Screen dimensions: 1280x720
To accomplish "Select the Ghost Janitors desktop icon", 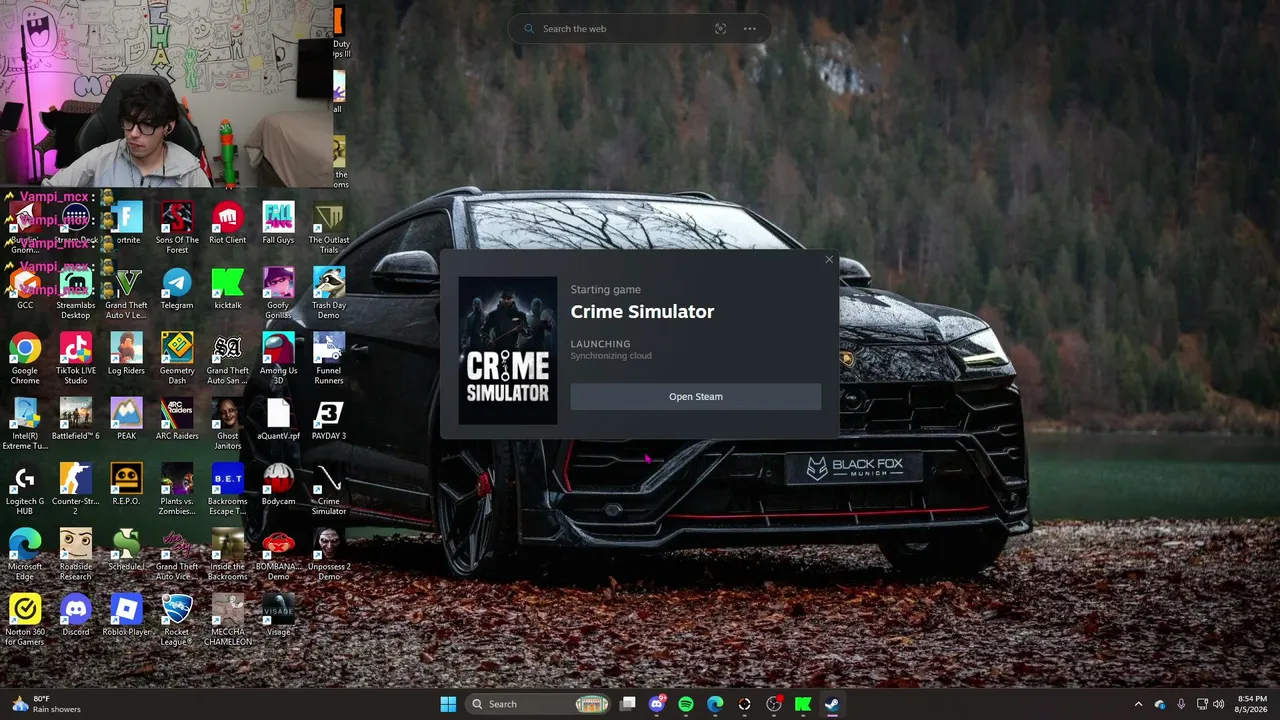I will point(228,424).
